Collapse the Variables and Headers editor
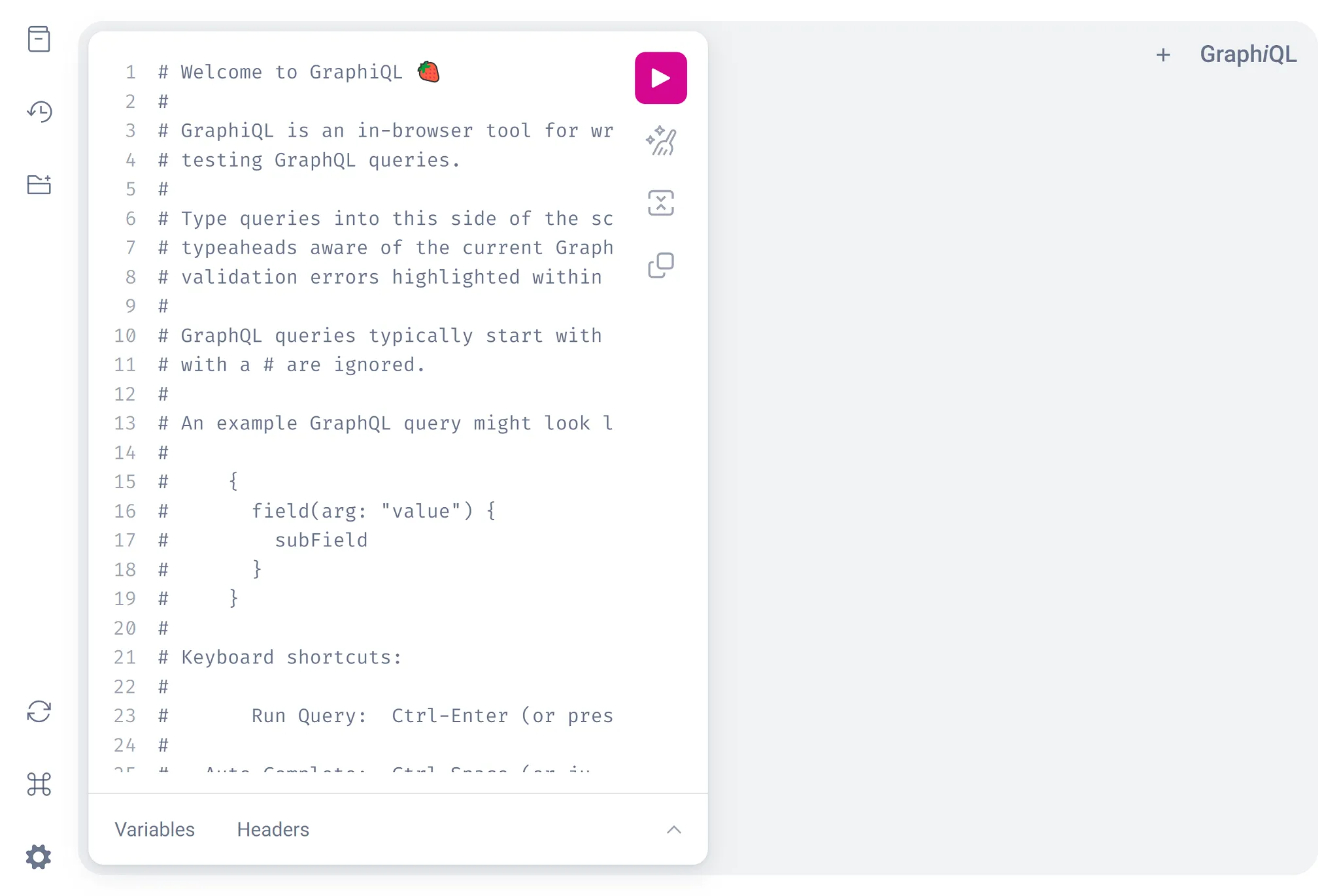1339x896 pixels. point(675,830)
